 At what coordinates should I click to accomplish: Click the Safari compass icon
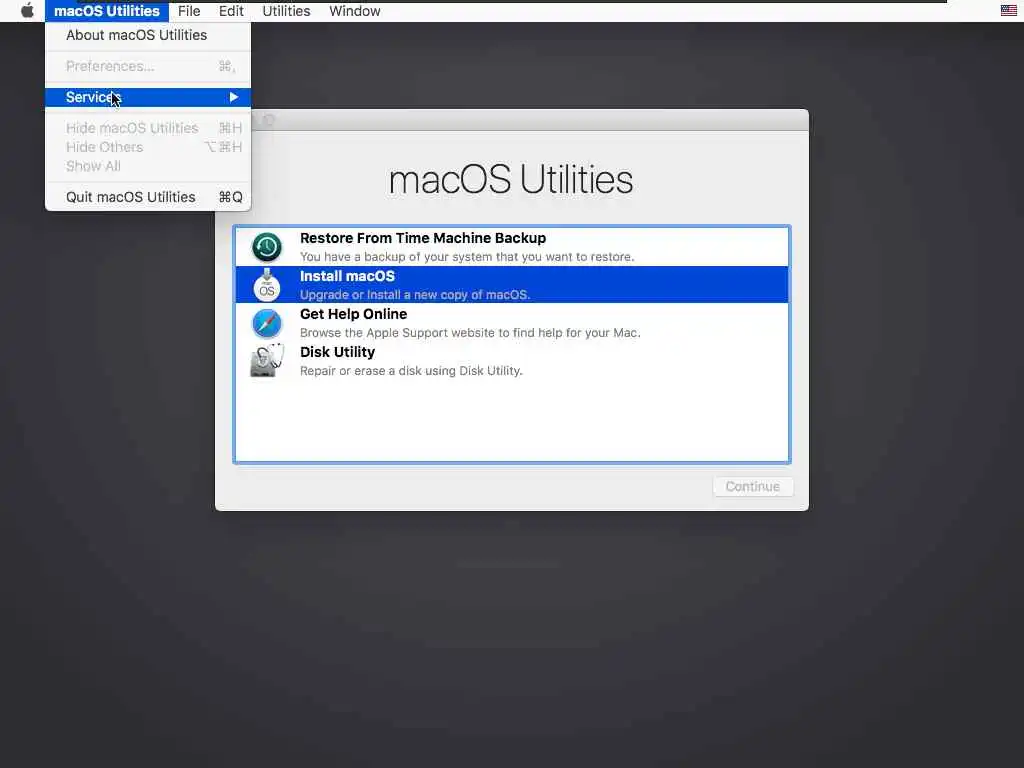266,323
